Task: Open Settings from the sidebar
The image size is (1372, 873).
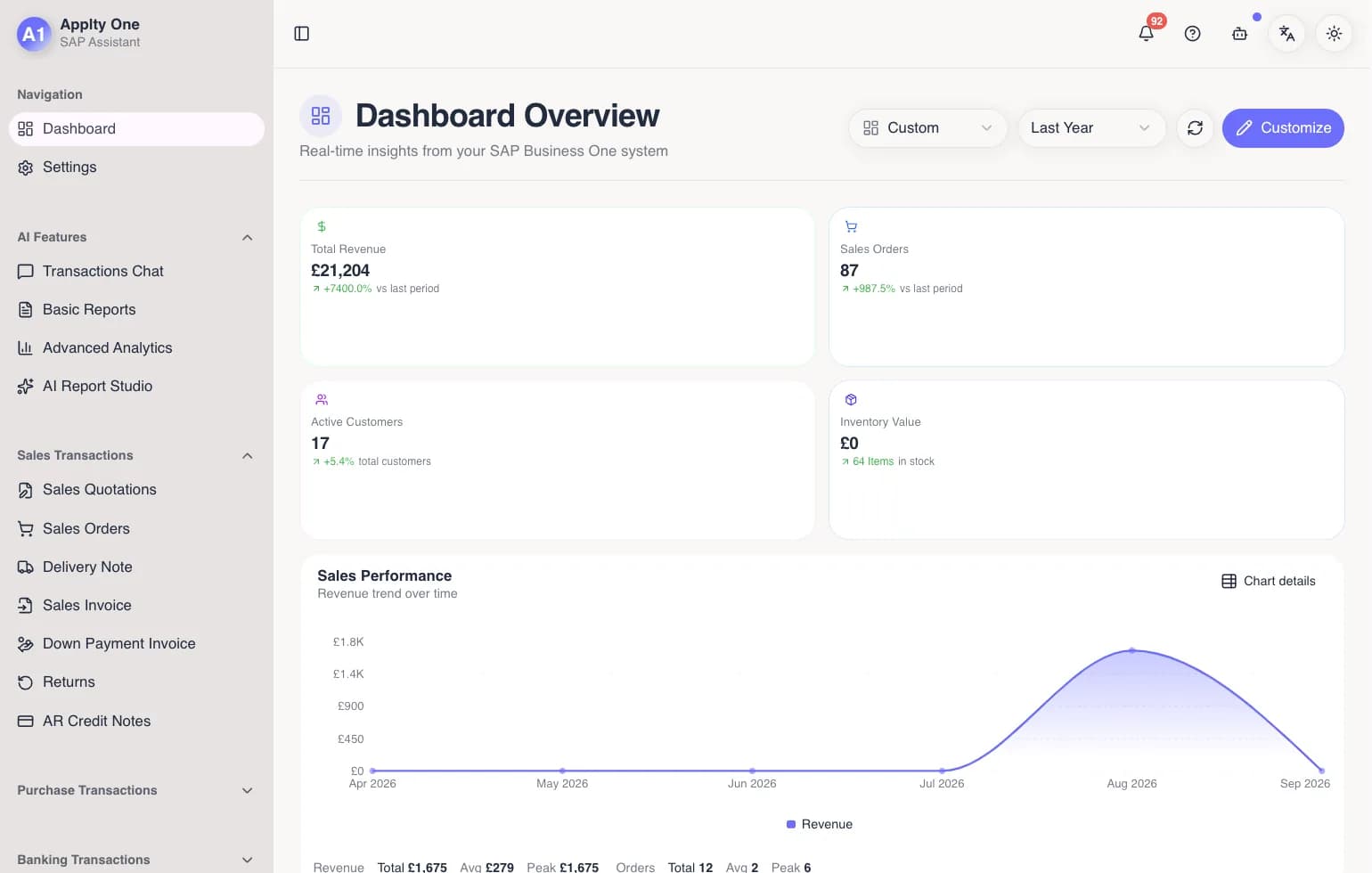Action: tap(136, 167)
